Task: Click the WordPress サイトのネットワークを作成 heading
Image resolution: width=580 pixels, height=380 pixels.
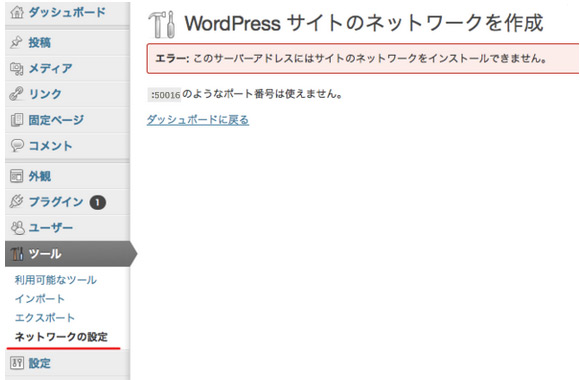Action: pos(364,23)
